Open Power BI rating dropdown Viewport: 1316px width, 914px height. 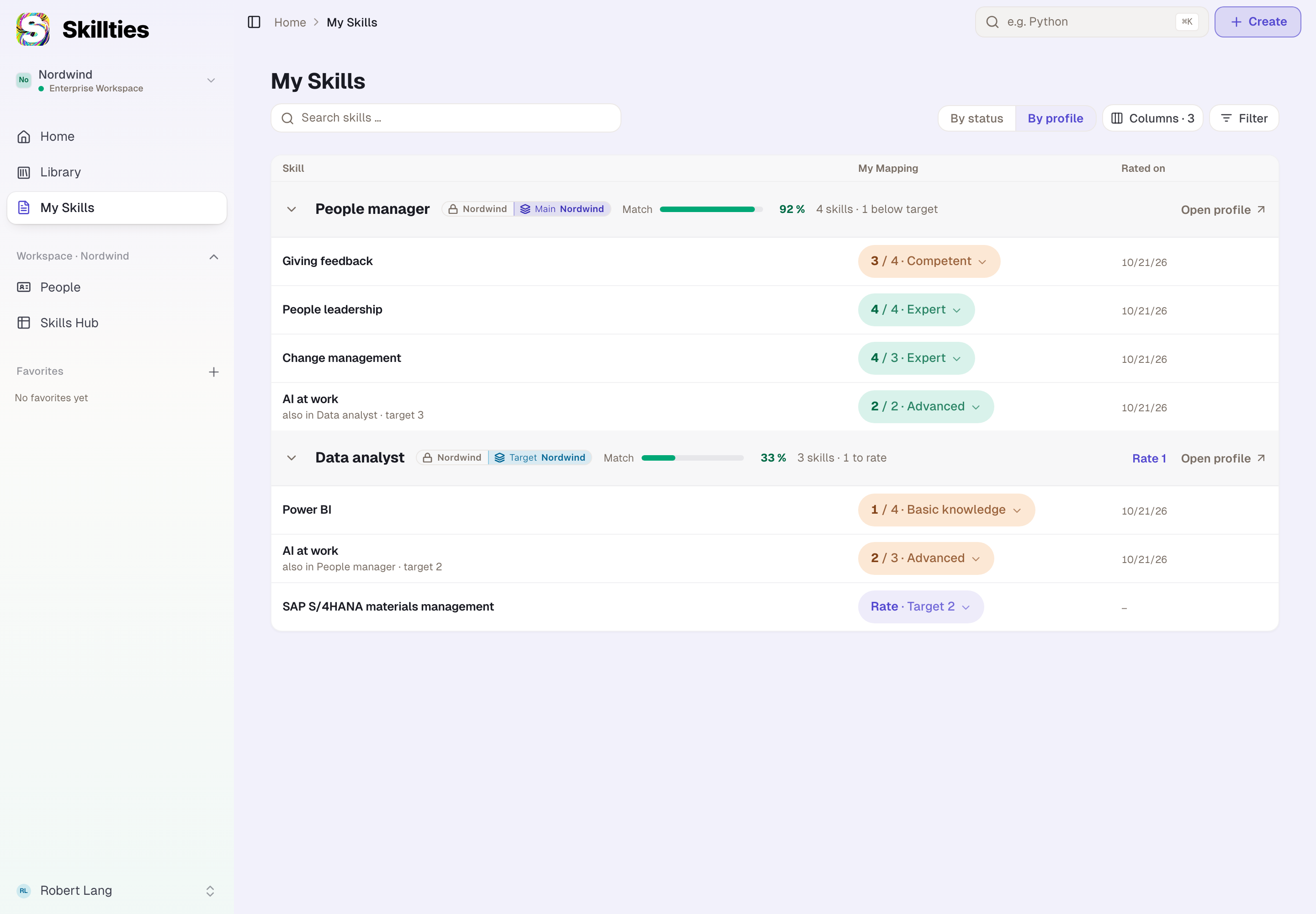(x=946, y=510)
